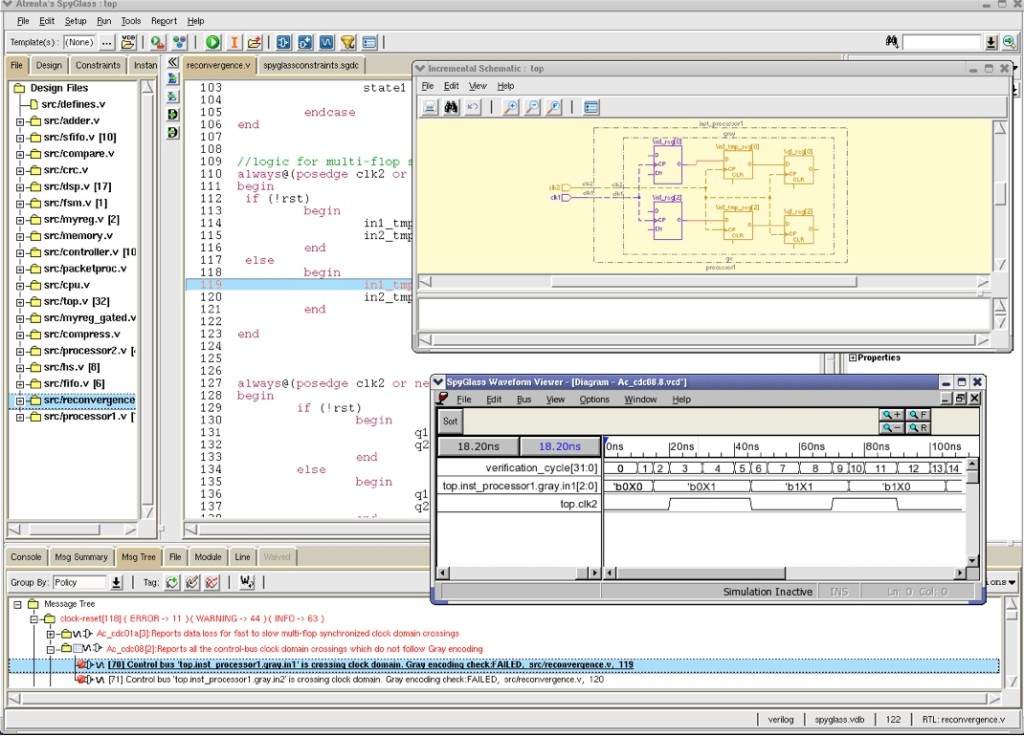The height and width of the screenshot is (736, 1024).
Task: Click the orange 'I' incremental icon
Action: [234, 42]
